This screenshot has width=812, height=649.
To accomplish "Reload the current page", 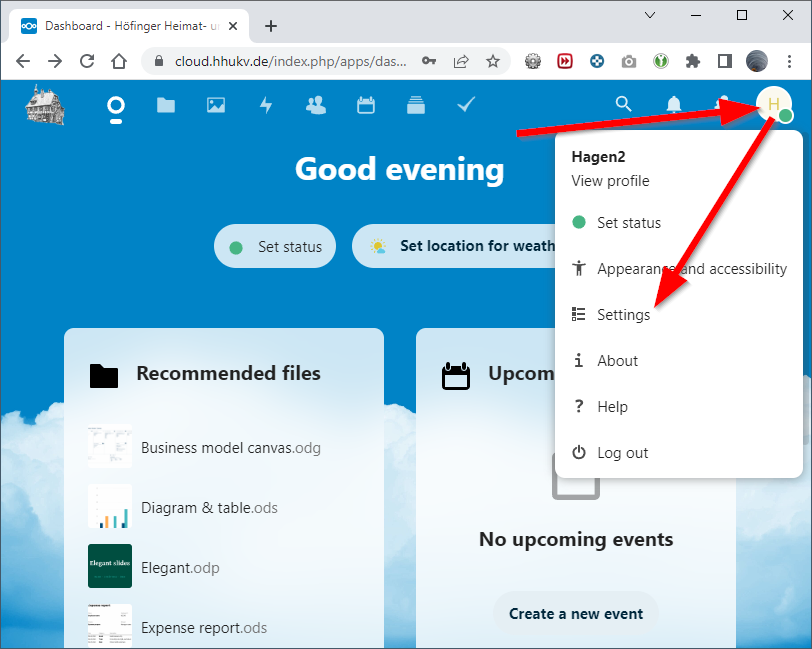I will (x=87, y=61).
